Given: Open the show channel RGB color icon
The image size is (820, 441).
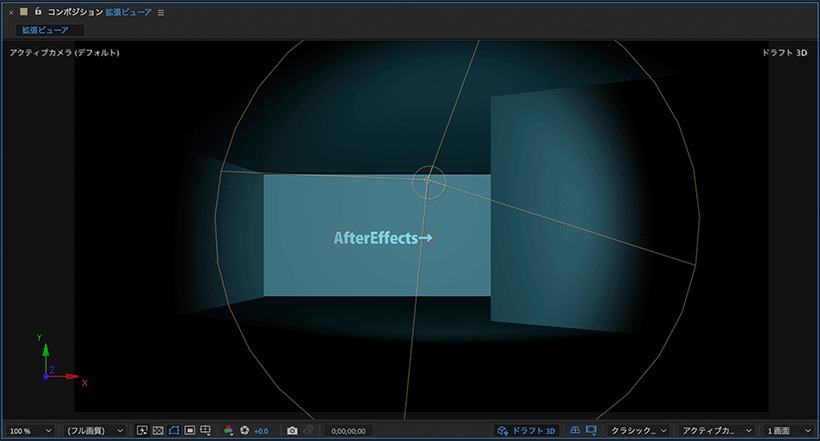Looking at the screenshot, I should [x=229, y=430].
